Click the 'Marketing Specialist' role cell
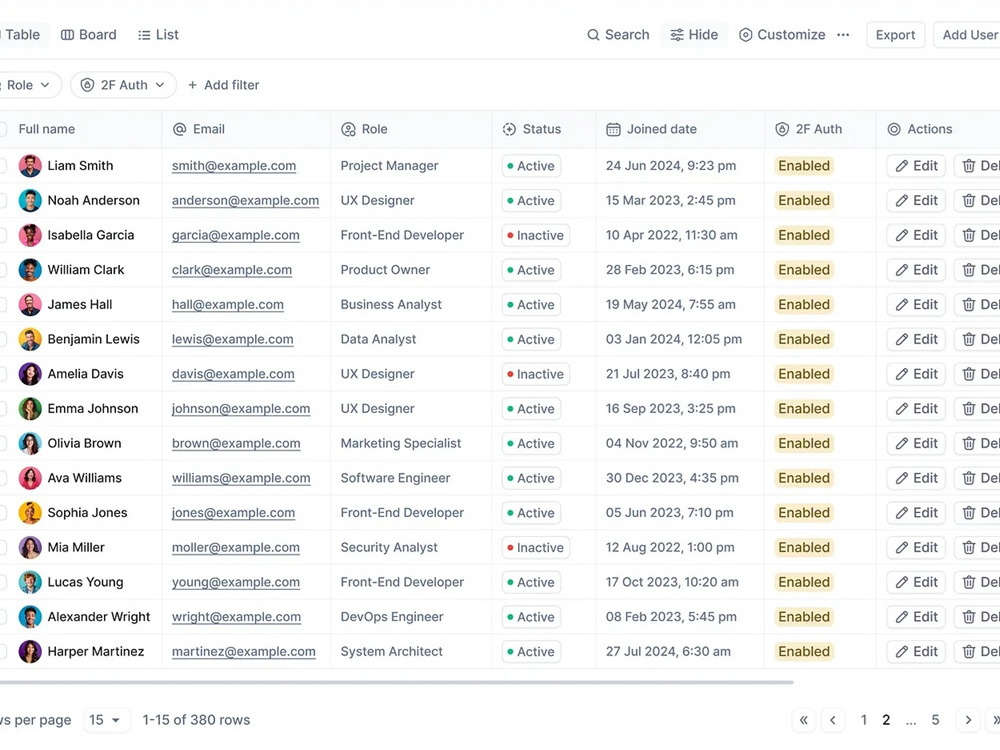The width and height of the screenshot is (1000, 750). tap(401, 443)
